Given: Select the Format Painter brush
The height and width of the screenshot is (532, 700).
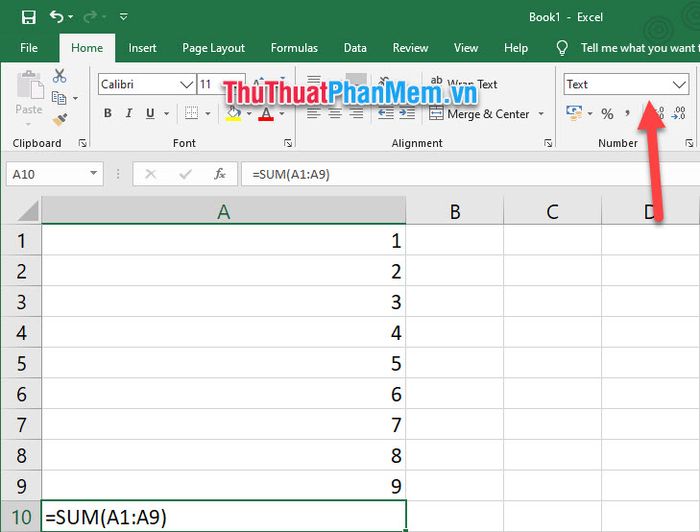Looking at the screenshot, I should click(x=60, y=118).
